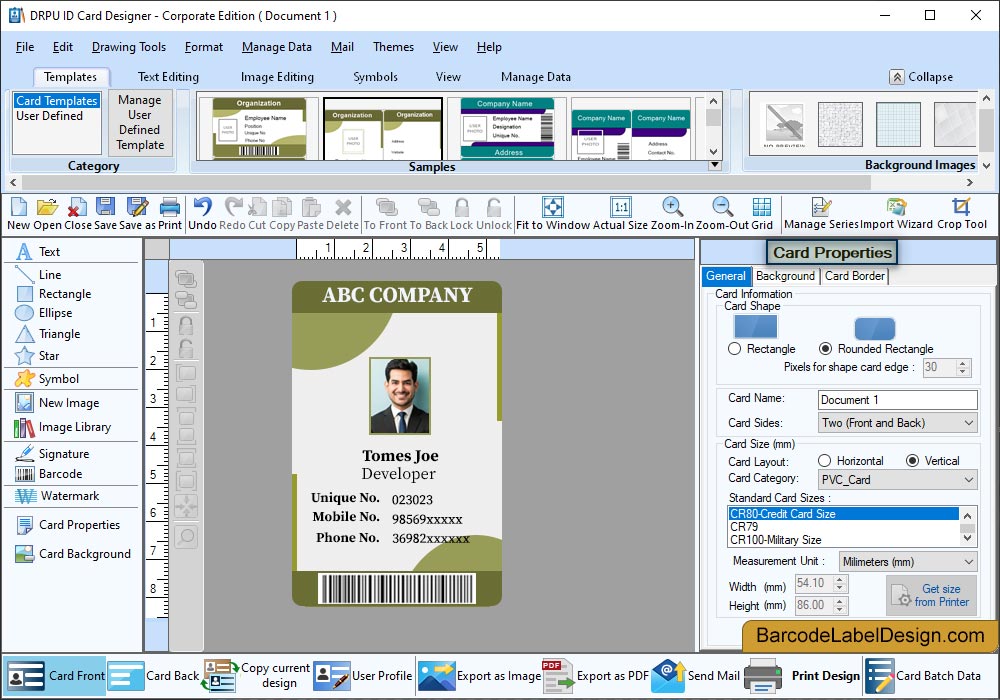Click the Height value stepper
1000x700 pixels.
(840, 605)
